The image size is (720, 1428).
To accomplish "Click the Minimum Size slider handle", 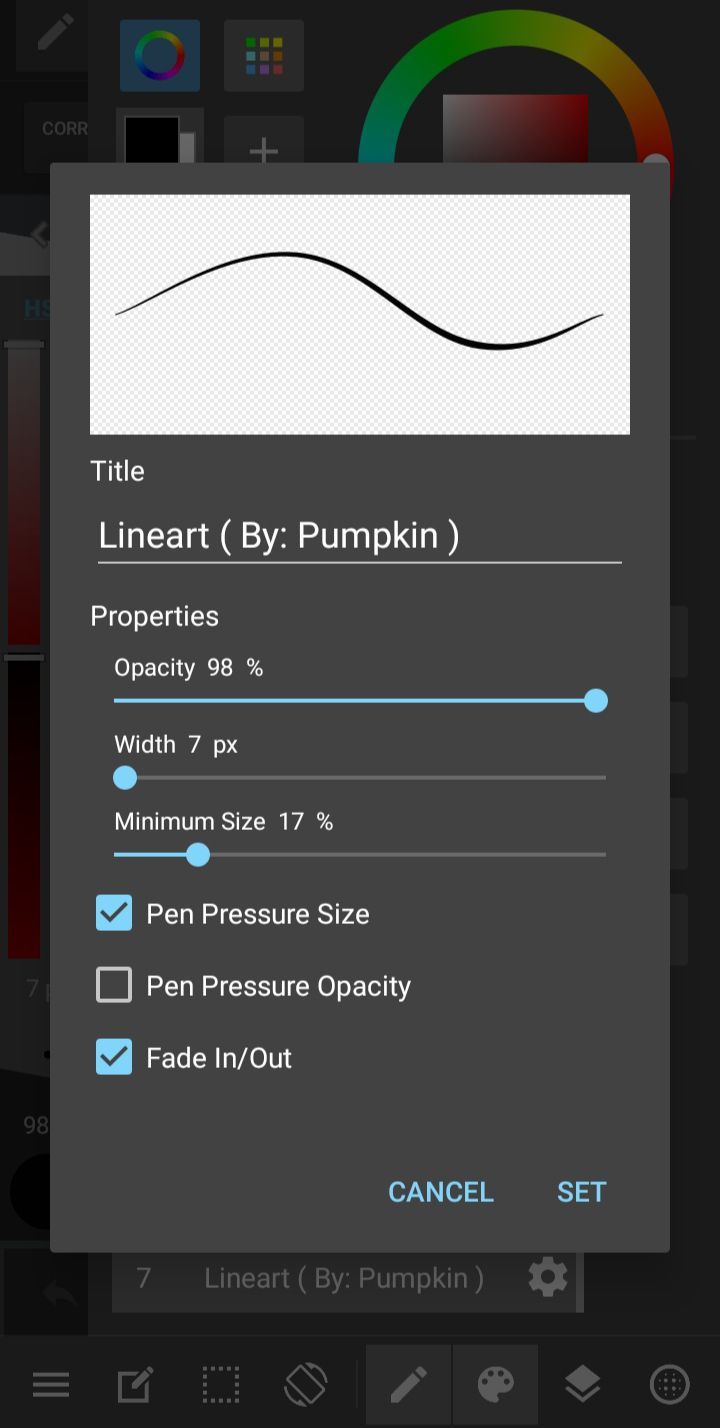I will coord(198,854).
